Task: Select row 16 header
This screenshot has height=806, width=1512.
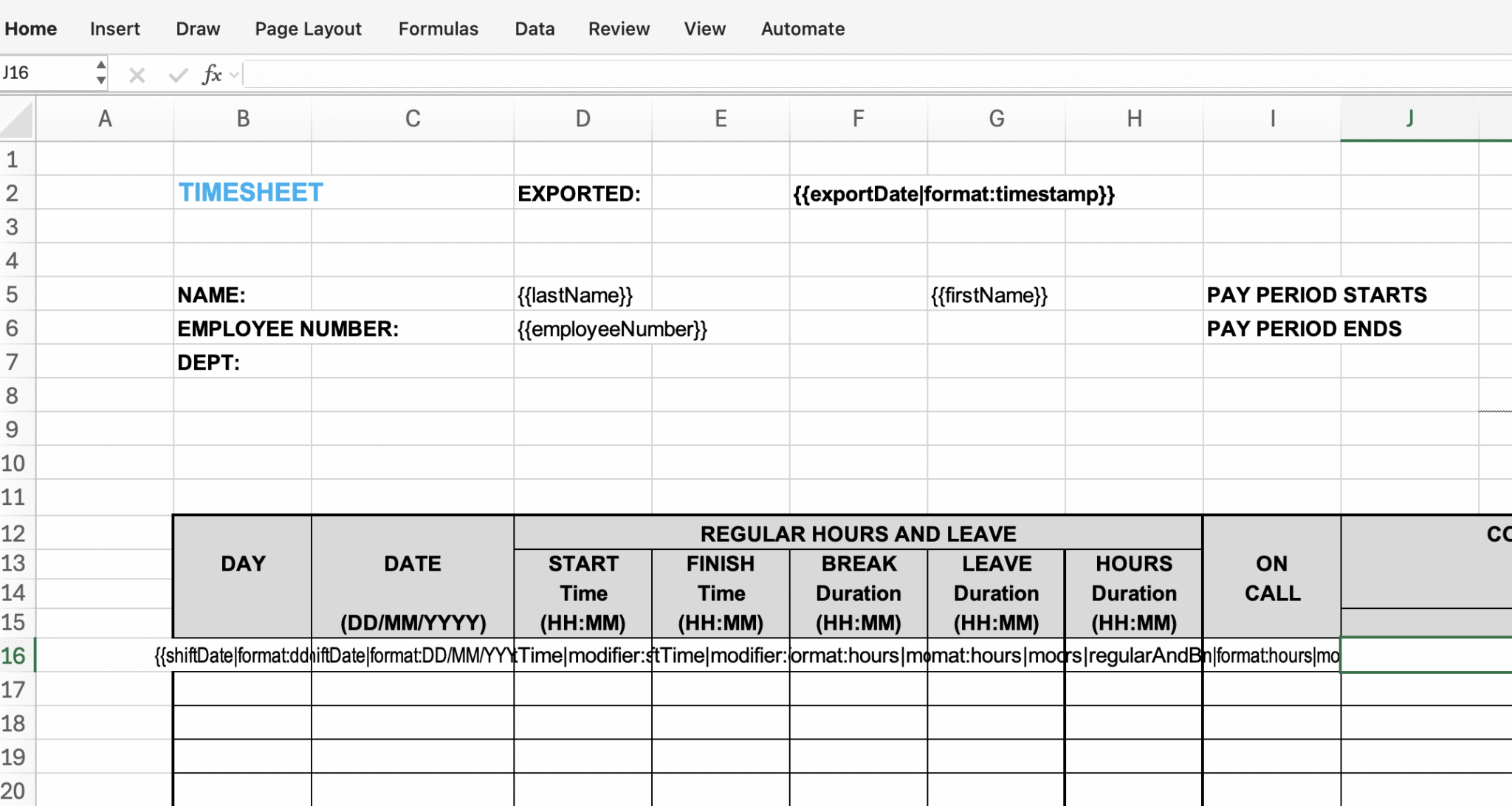Action: 17,655
